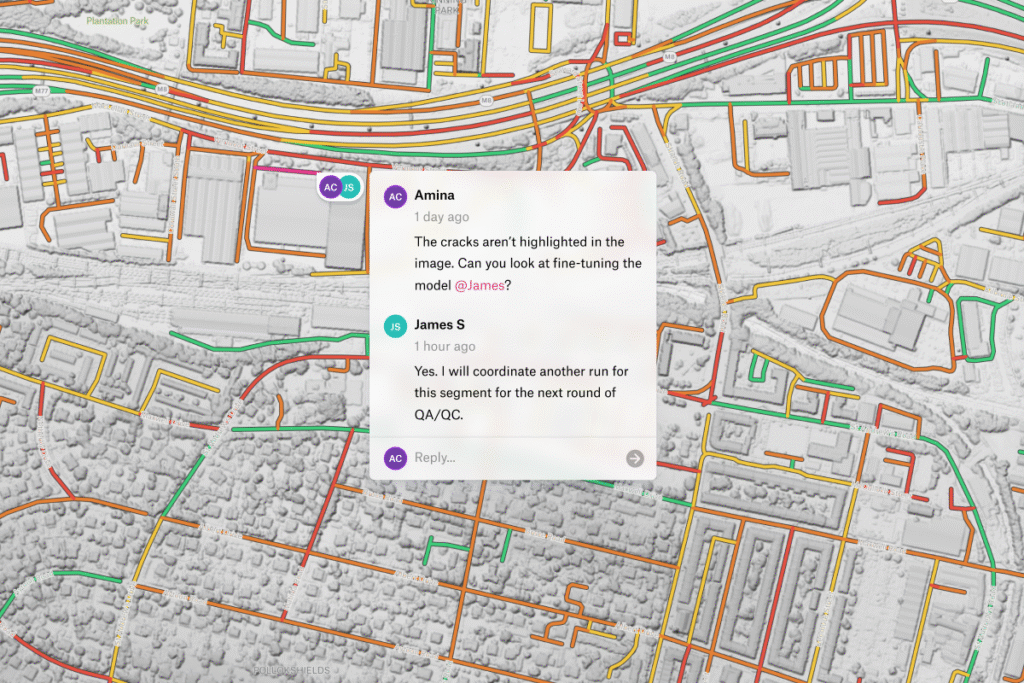The image size is (1024, 683).
Task: Focus the Reply… text field
Action: [515, 458]
